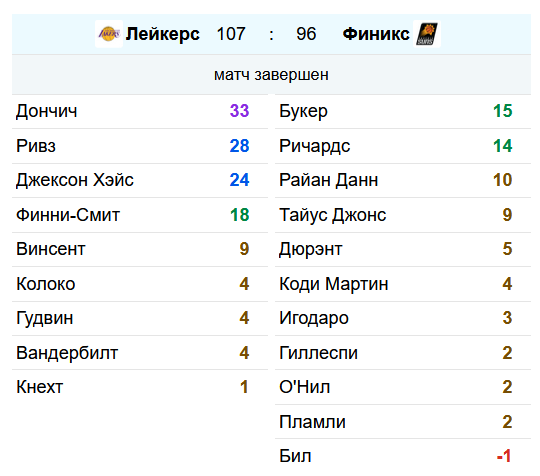This screenshot has height=476, width=540.
Task: Select the match score 107 value
Action: point(231,34)
